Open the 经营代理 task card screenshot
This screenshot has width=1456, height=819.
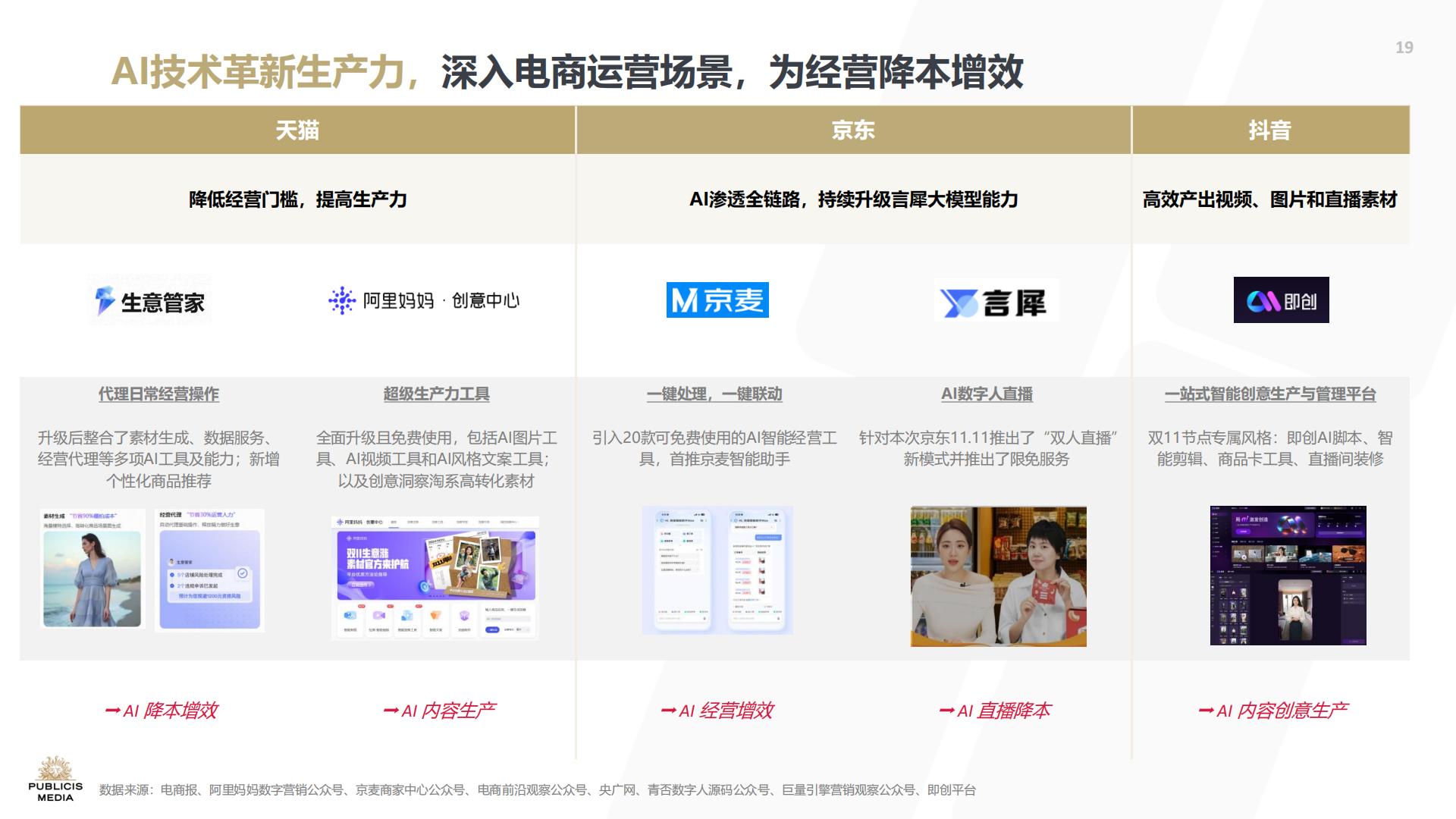pos(210,570)
